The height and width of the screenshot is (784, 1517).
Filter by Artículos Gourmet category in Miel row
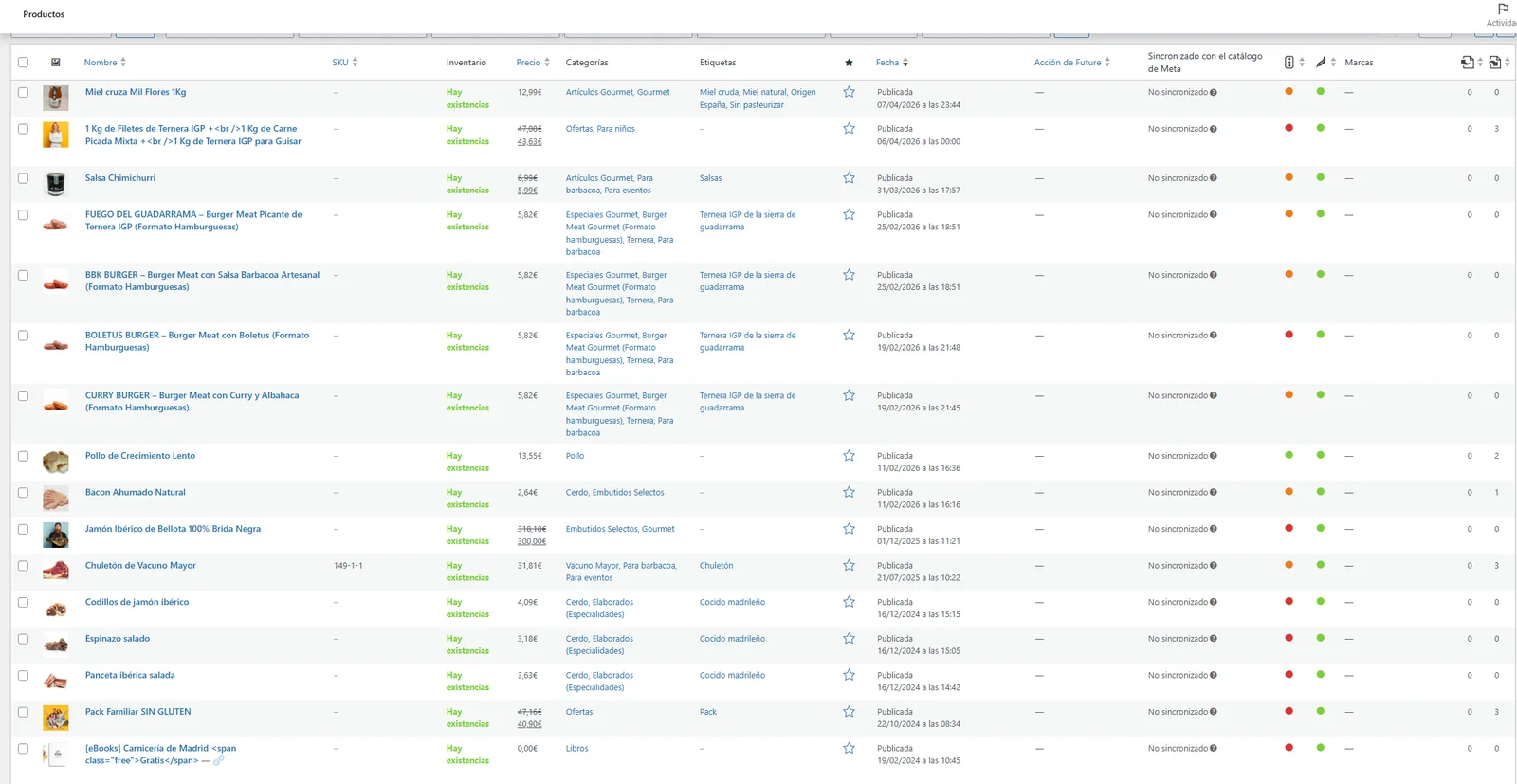tap(599, 92)
